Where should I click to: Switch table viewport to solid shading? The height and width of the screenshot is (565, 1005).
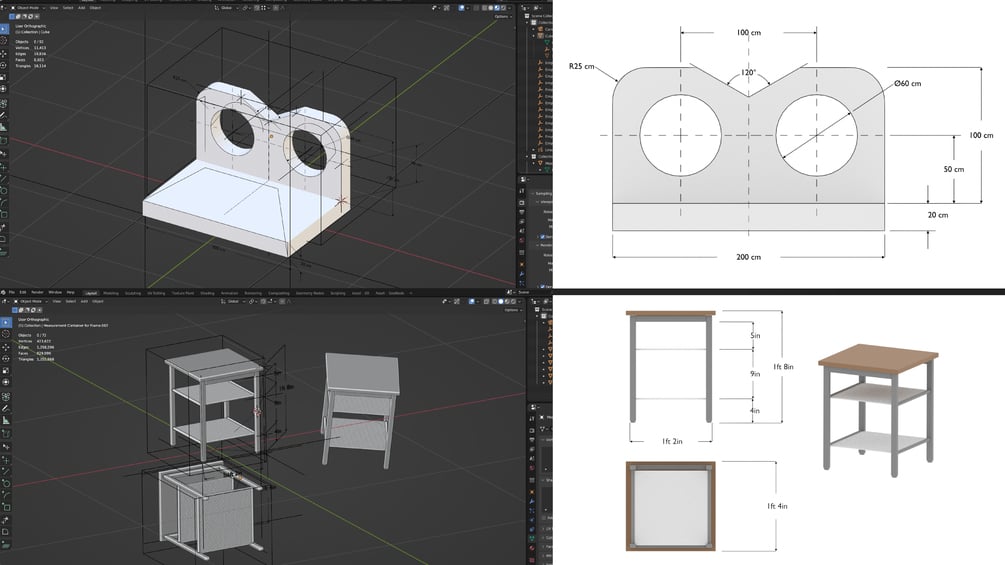tap(501, 301)
